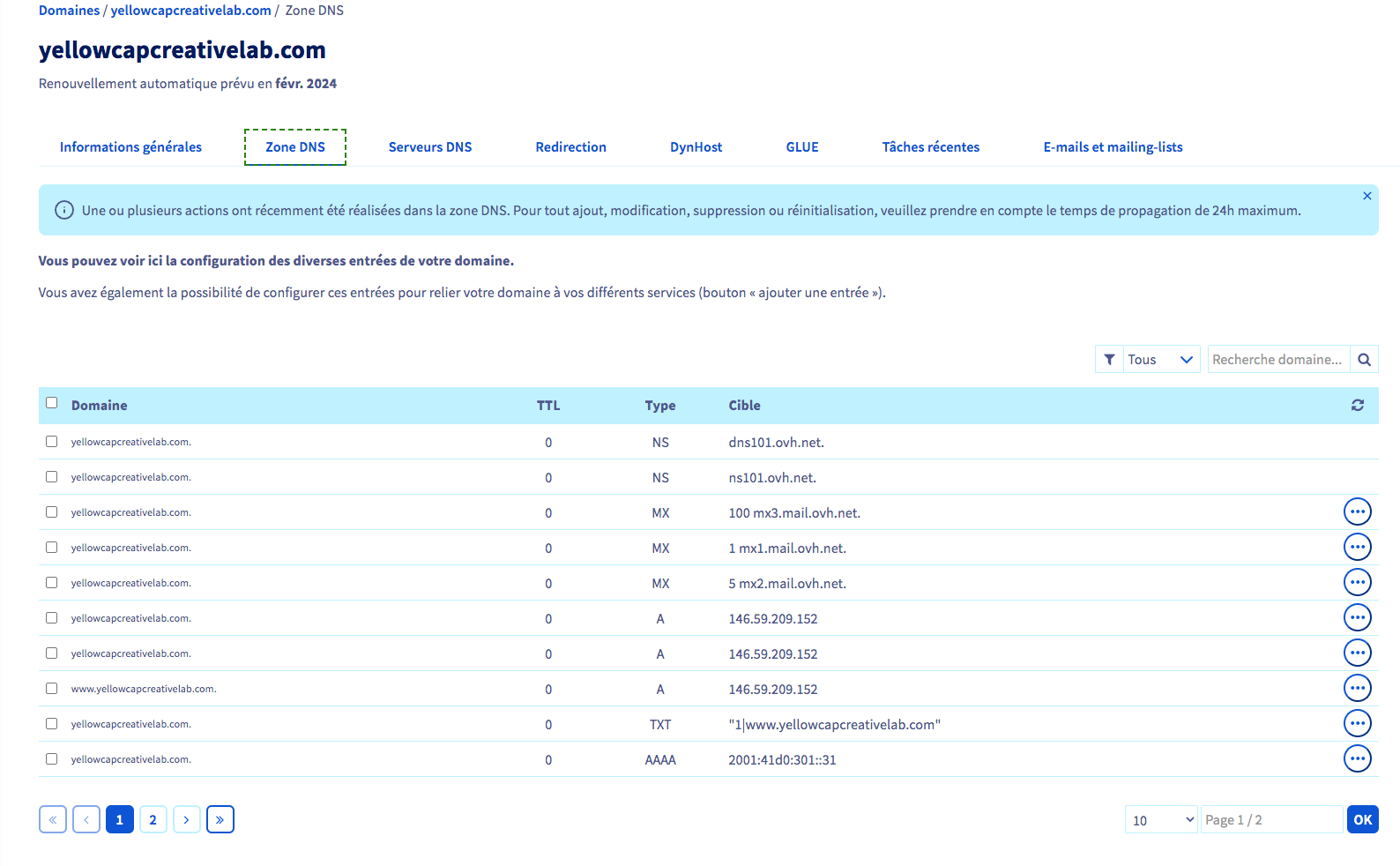Dismiss the DNS propagation info banner
The image size is (1400, 866).
pos(1366,196)
